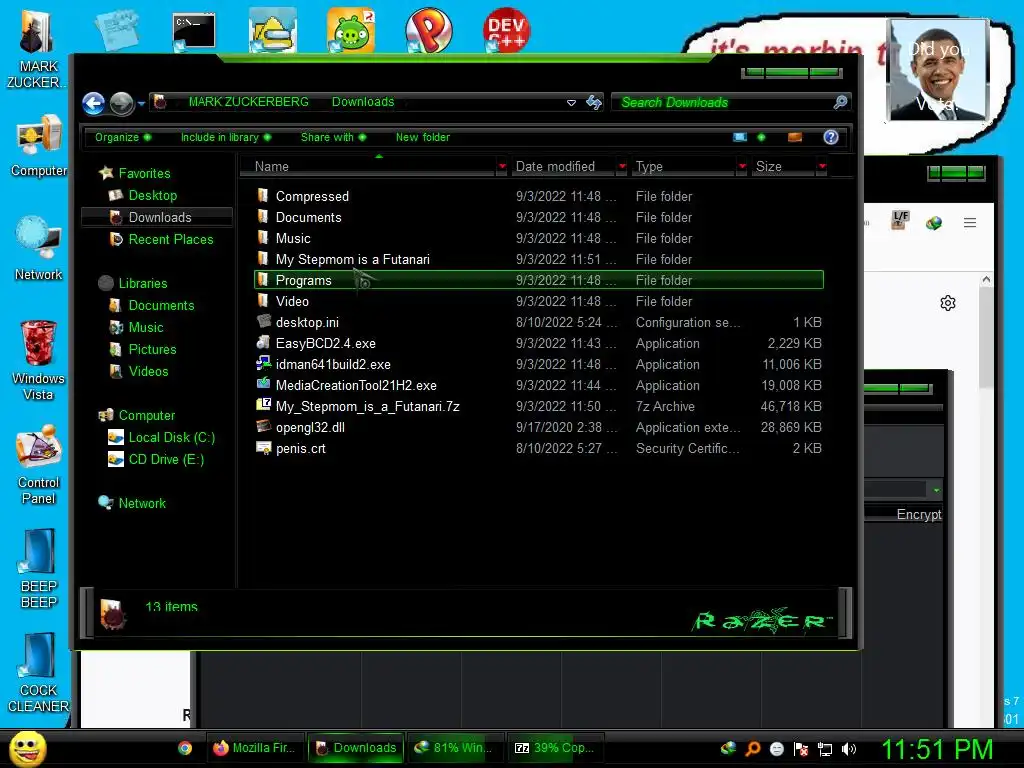
Task: Click the New folder button
Action: tap(423, 137)
